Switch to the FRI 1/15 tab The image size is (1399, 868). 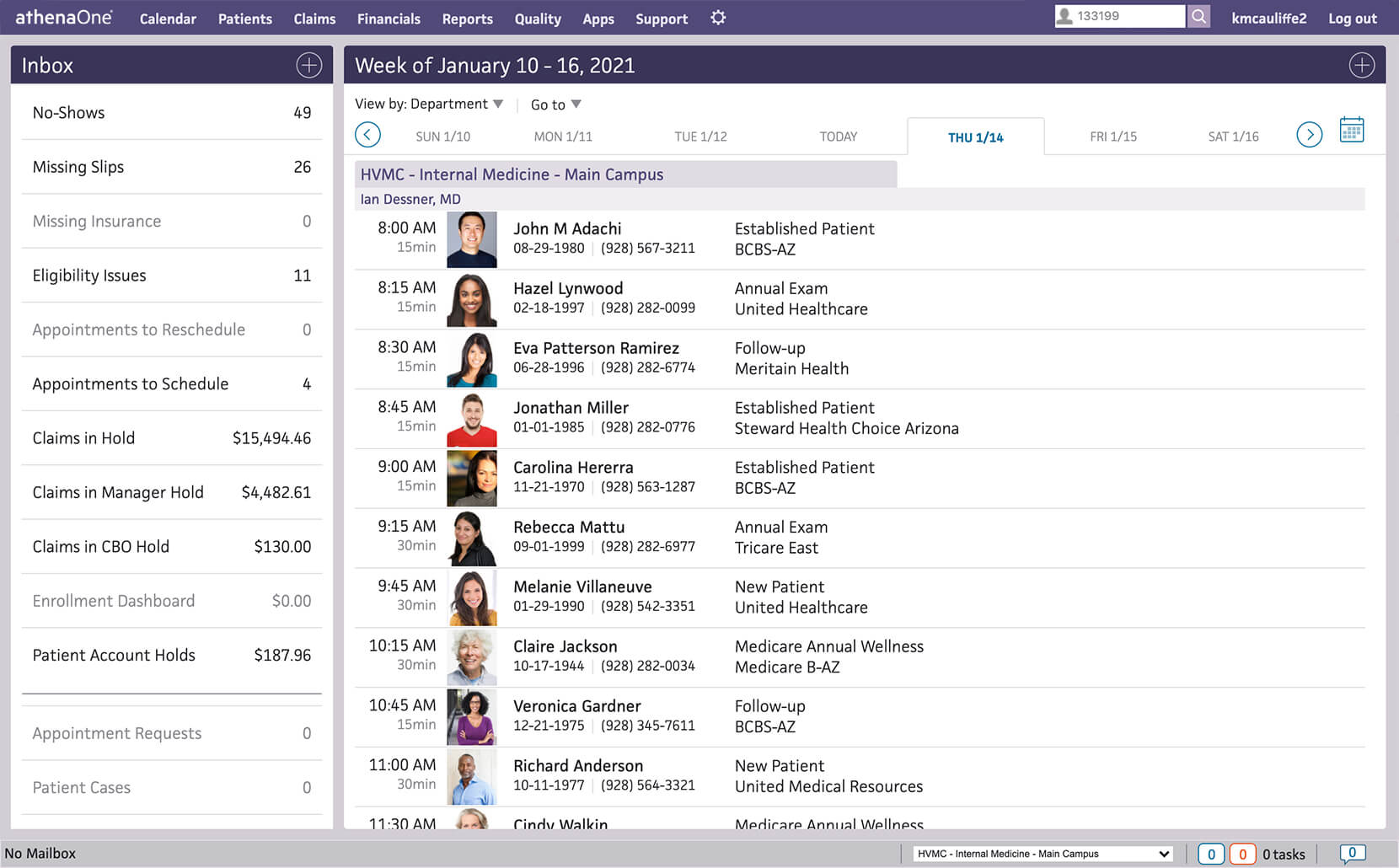(1111, 136)
